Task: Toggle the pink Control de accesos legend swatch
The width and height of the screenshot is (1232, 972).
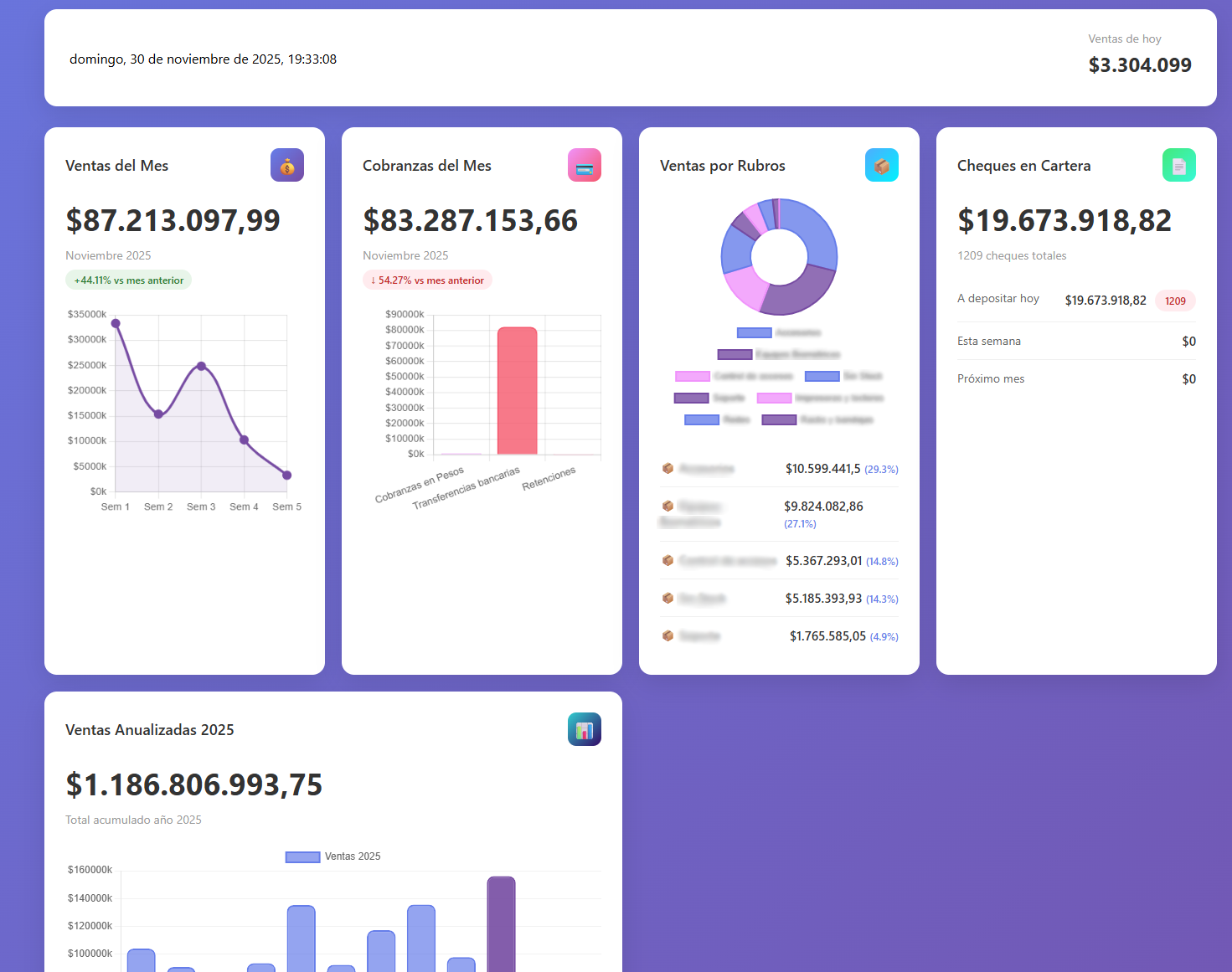Action: point(693,377)
